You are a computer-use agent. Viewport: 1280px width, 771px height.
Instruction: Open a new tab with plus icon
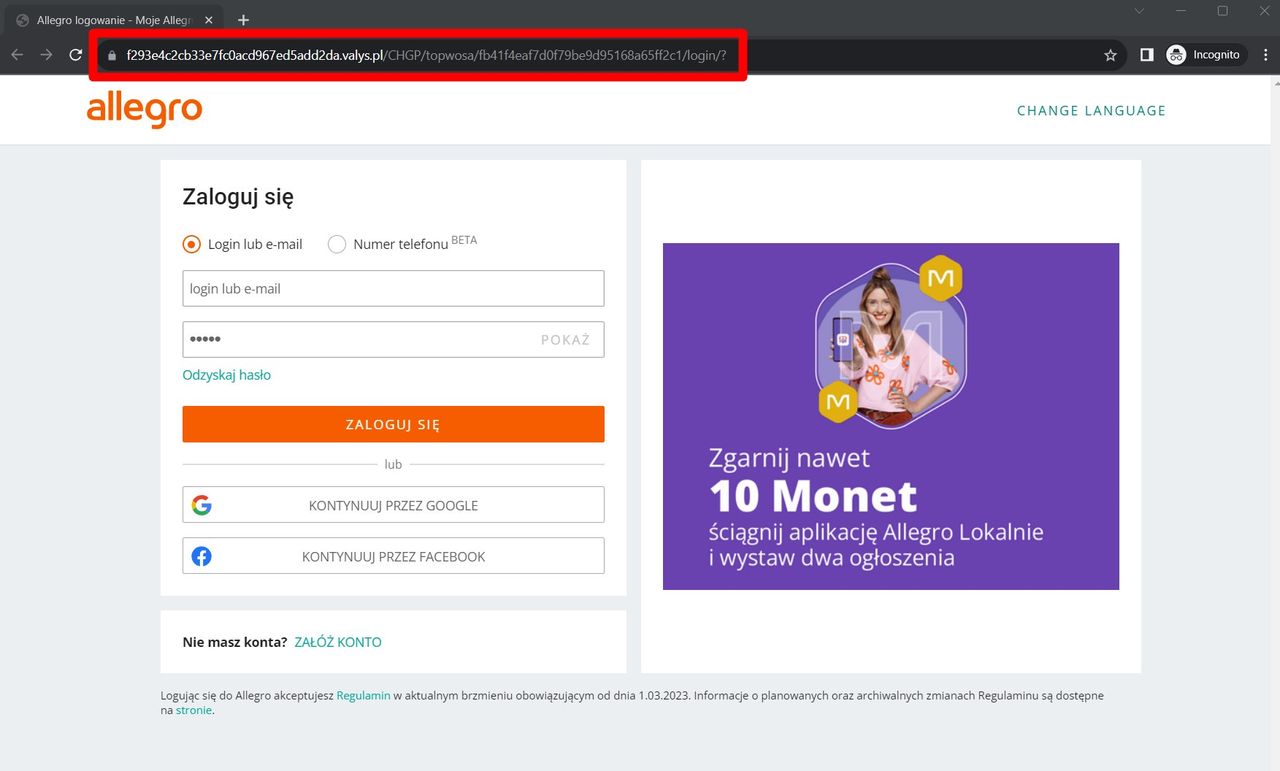(243, 20)
